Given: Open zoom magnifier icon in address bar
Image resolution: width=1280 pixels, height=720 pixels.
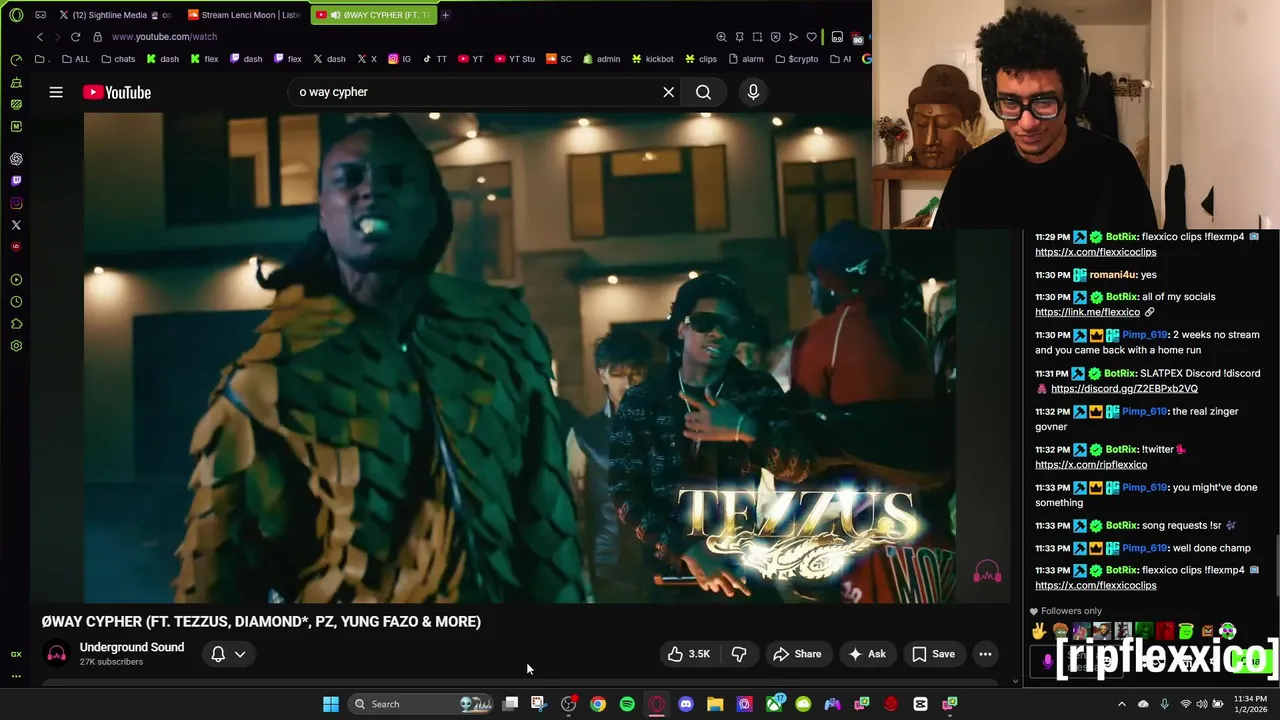Looking at the screenshot, I should coord(721,37).
